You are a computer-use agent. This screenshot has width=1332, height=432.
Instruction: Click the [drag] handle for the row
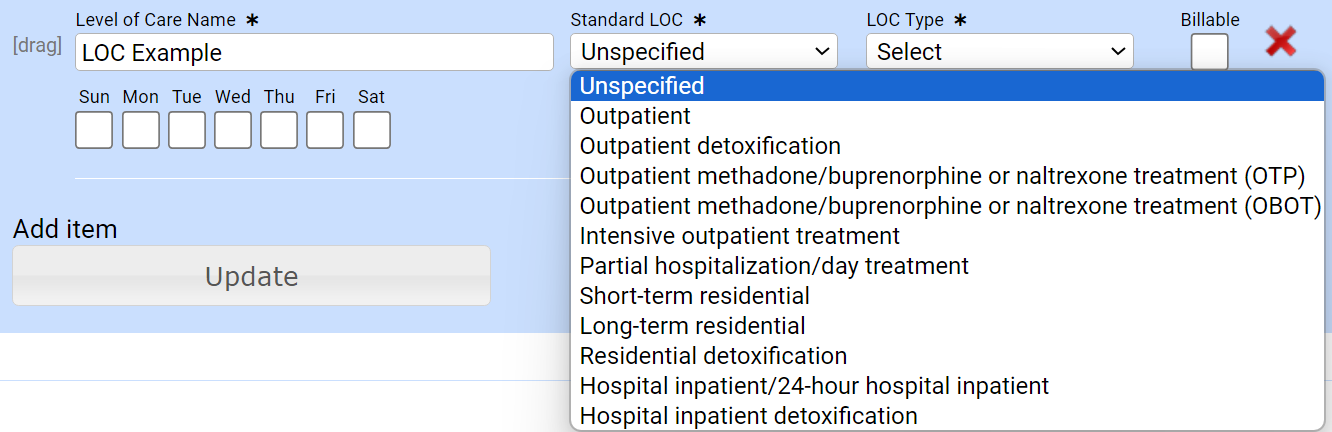[37, 45]
